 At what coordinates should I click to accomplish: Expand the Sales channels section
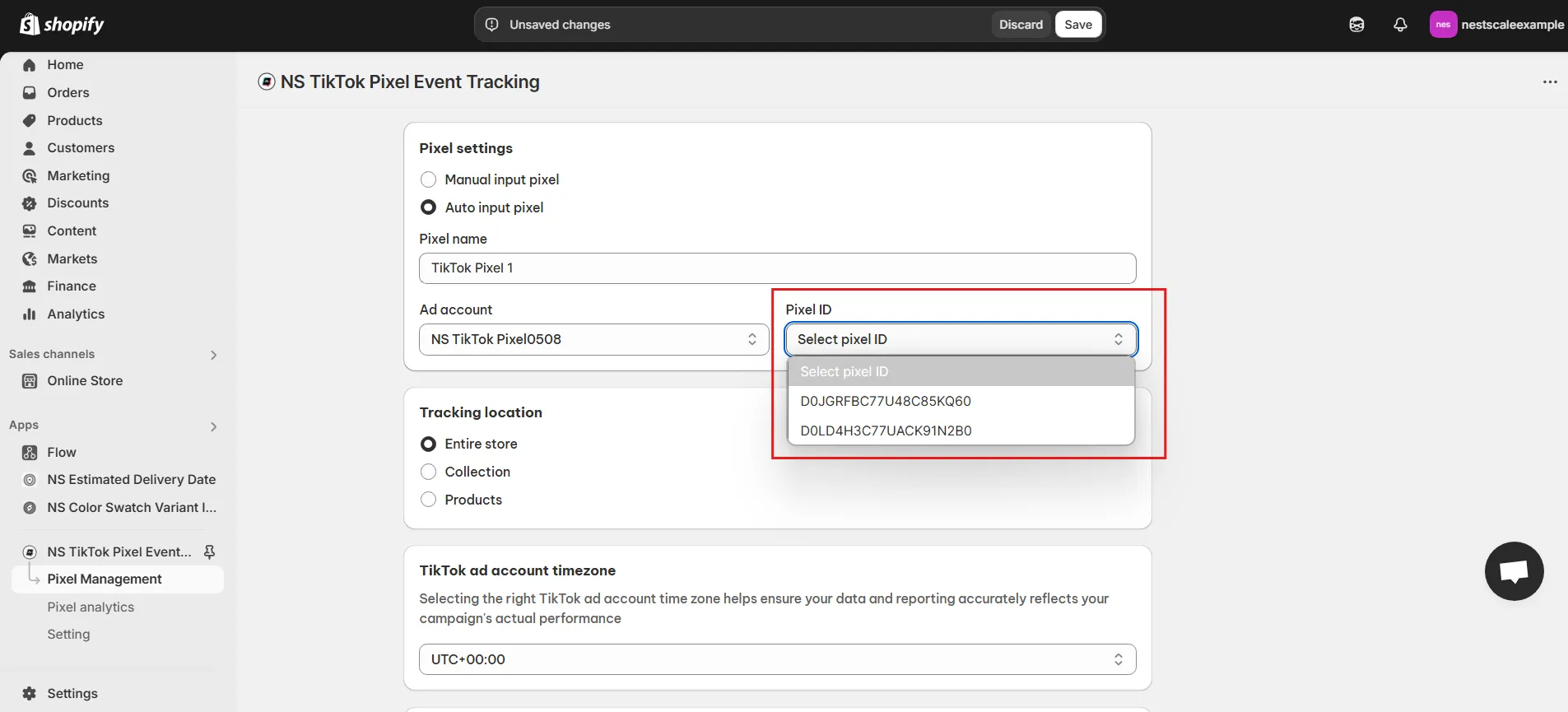(213, 356)
